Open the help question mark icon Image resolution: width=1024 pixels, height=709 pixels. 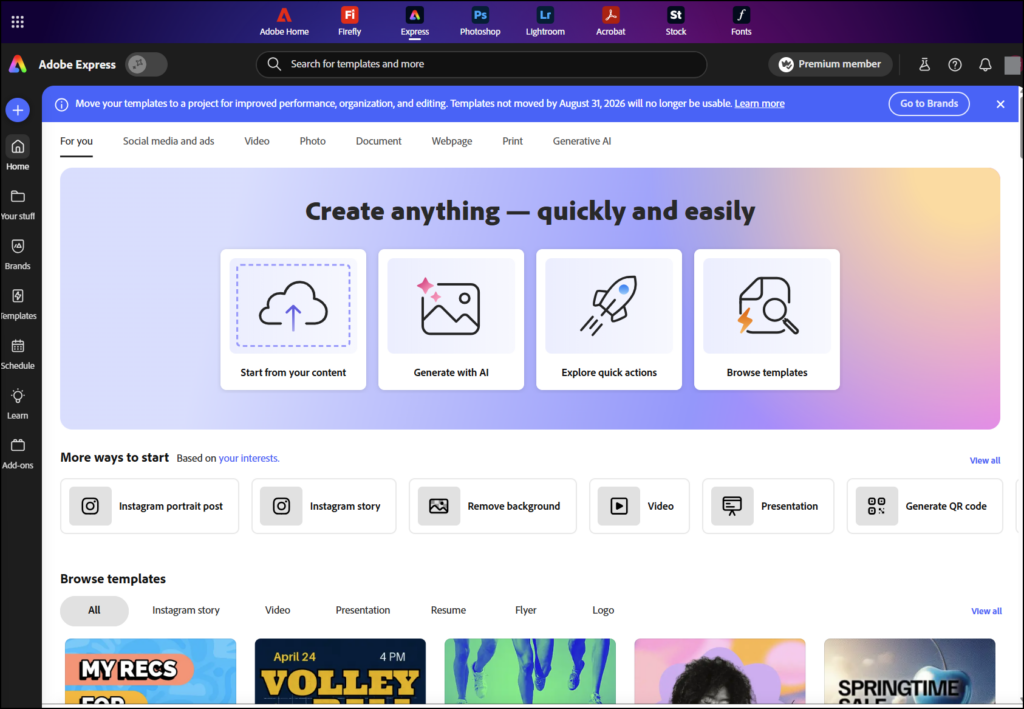pos(955,65)
